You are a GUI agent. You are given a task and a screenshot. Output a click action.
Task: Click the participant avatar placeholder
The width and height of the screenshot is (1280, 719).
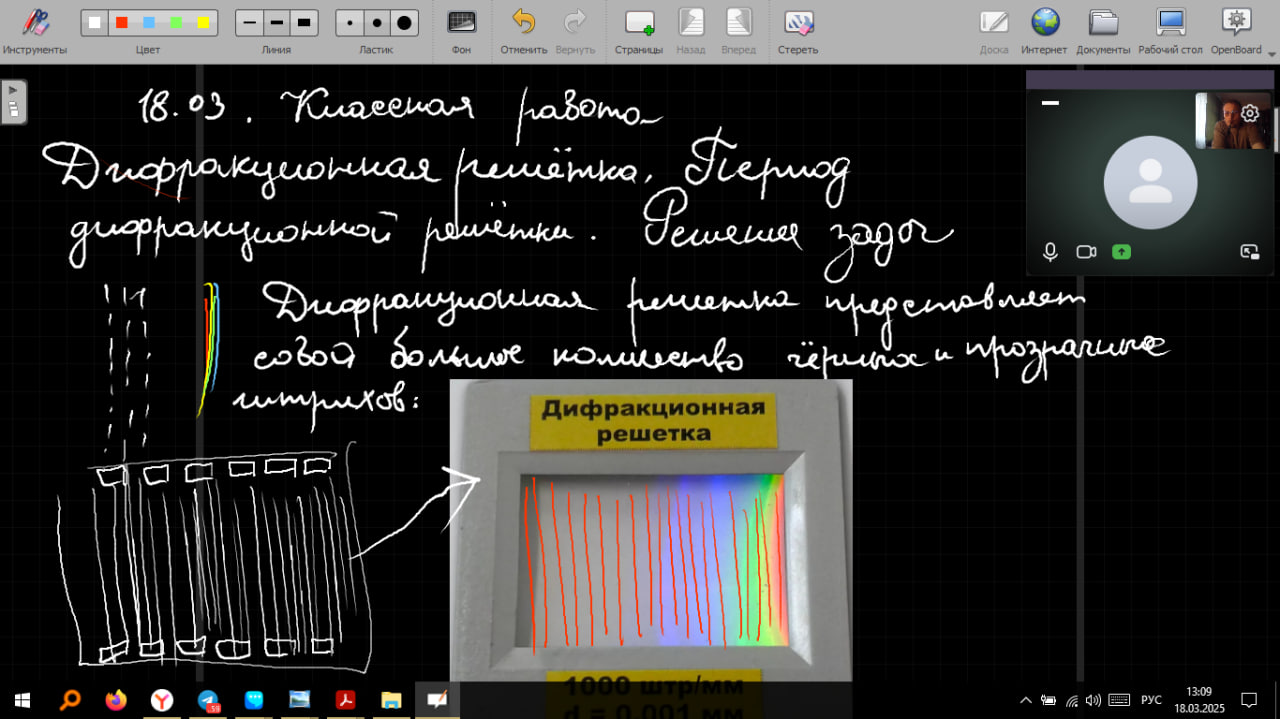1150,183
